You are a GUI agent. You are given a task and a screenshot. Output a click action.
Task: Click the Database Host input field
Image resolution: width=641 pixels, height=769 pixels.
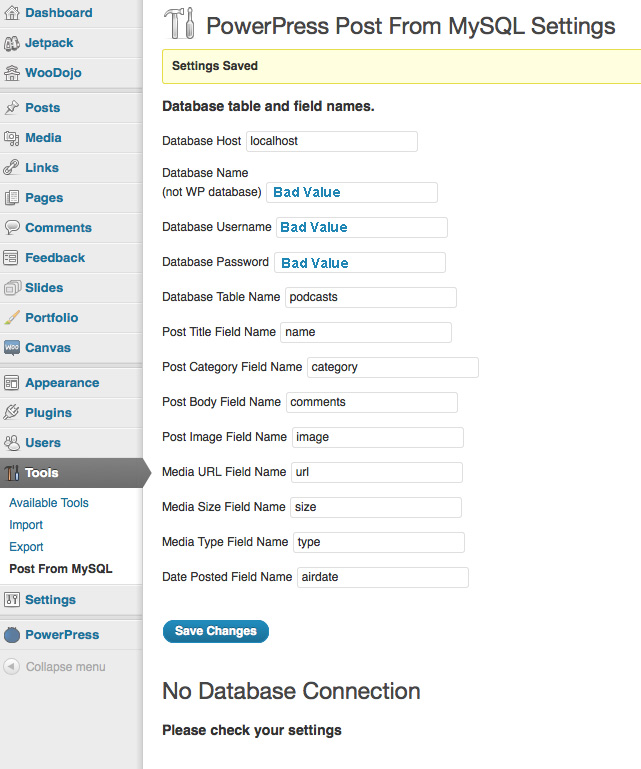pos(331,141)
